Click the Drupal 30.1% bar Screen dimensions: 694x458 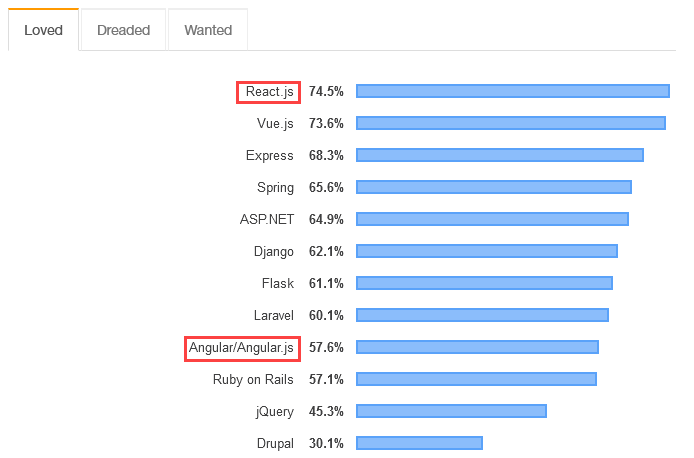(x=419, y=443)
